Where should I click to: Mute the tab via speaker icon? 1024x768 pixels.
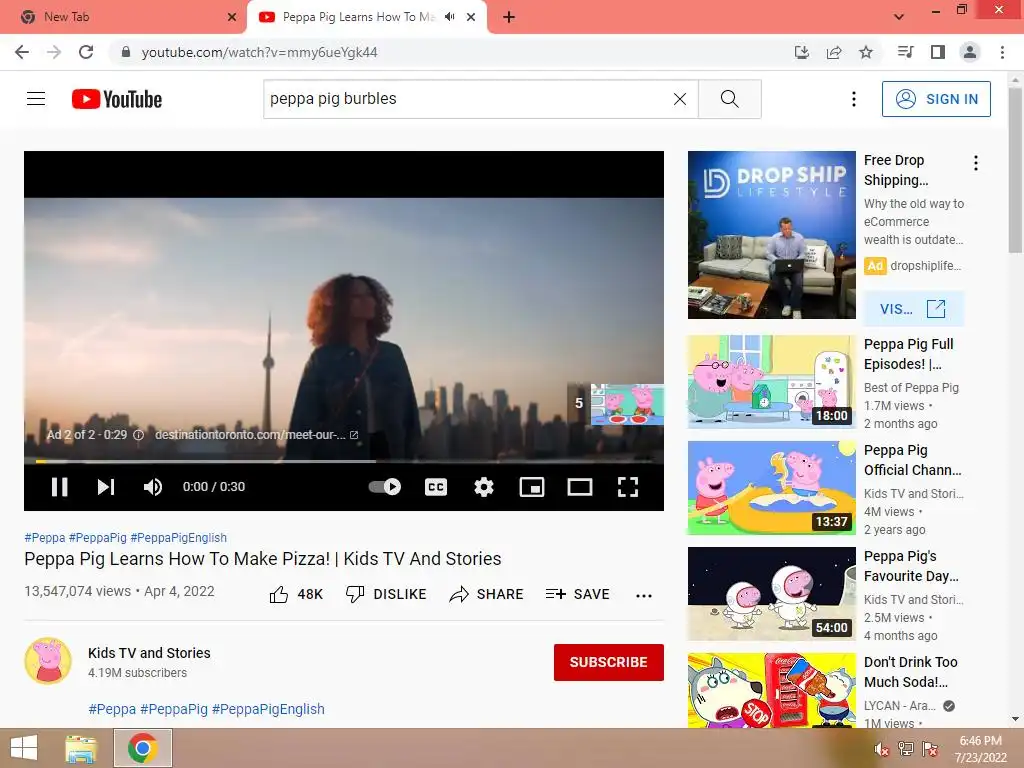coord(449,17)
